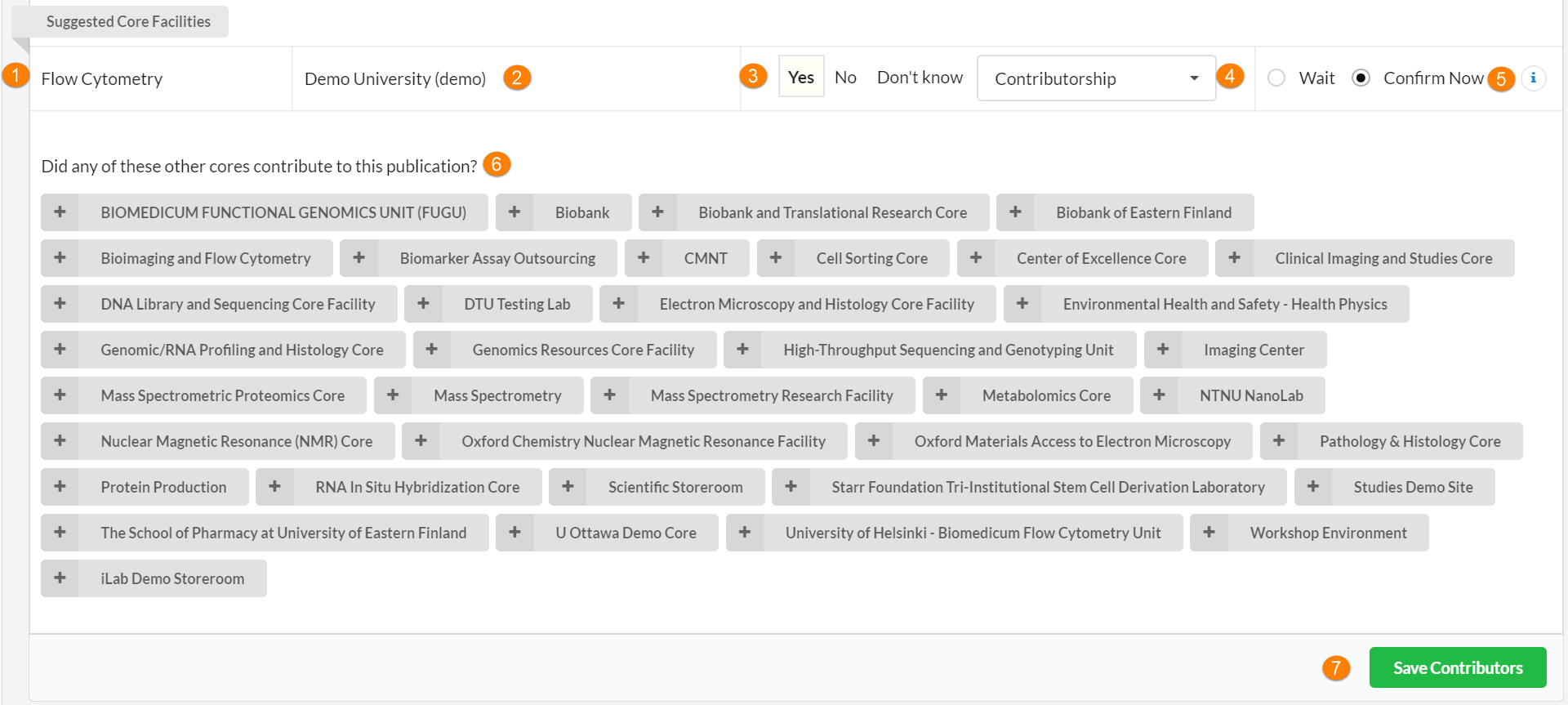1568x705 pixels.
Task: Select the Wait radio button
Action: coord(1276,78)
